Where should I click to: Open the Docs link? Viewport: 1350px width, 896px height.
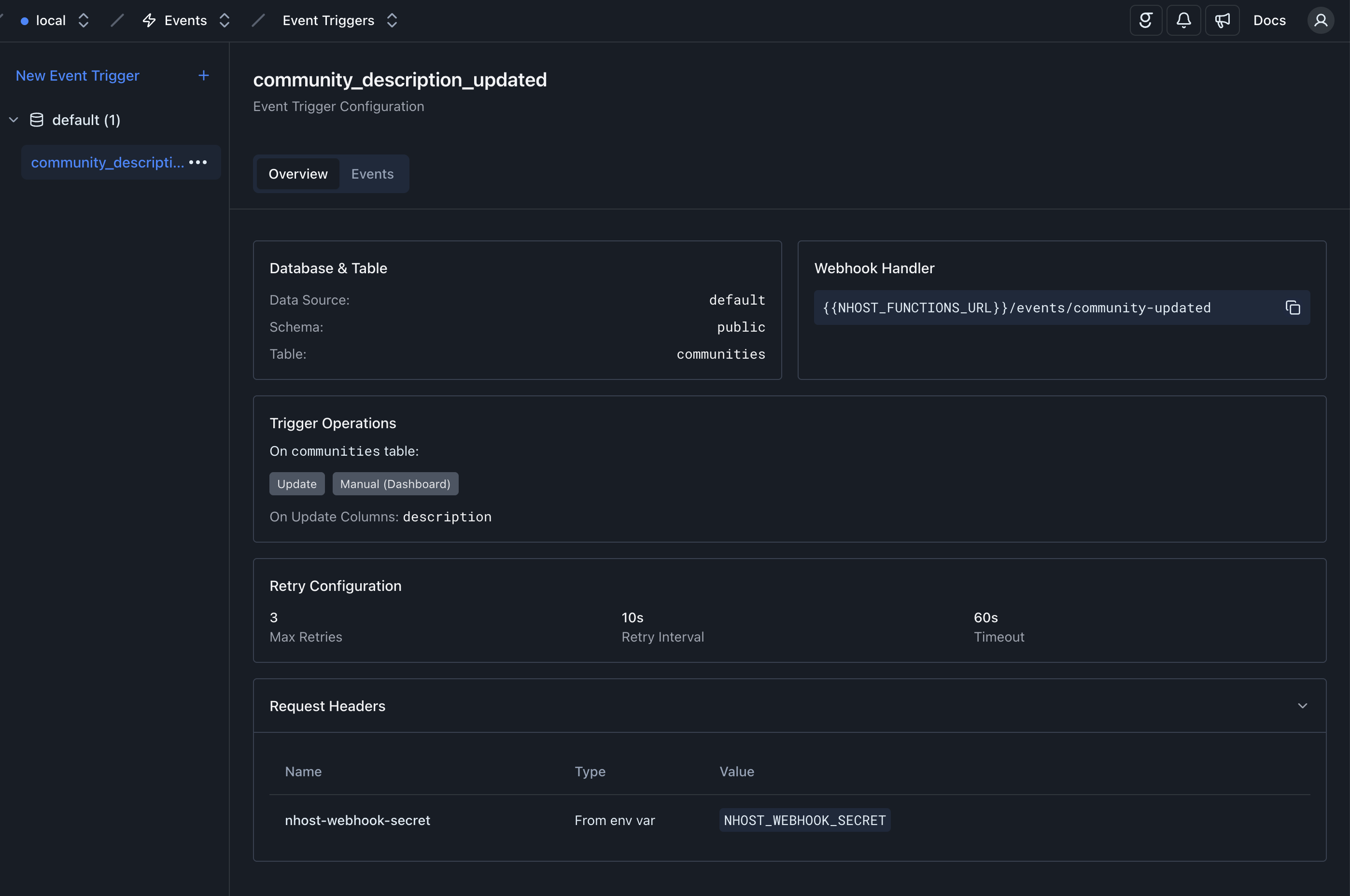[x=1269, y=21]
